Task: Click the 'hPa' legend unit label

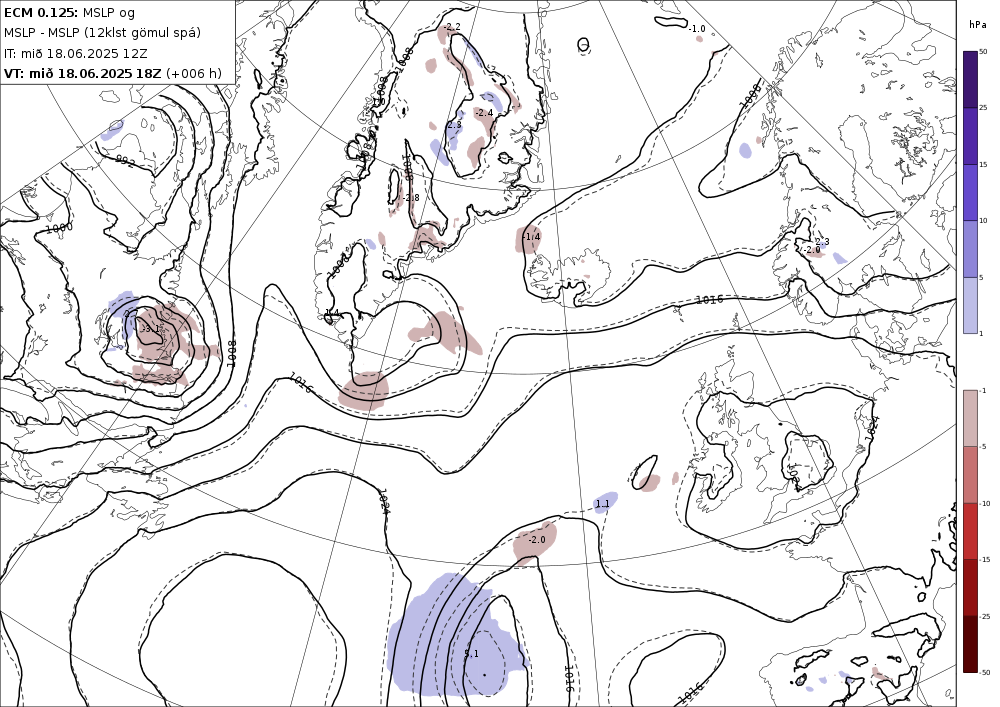Action: pos(977,25)
